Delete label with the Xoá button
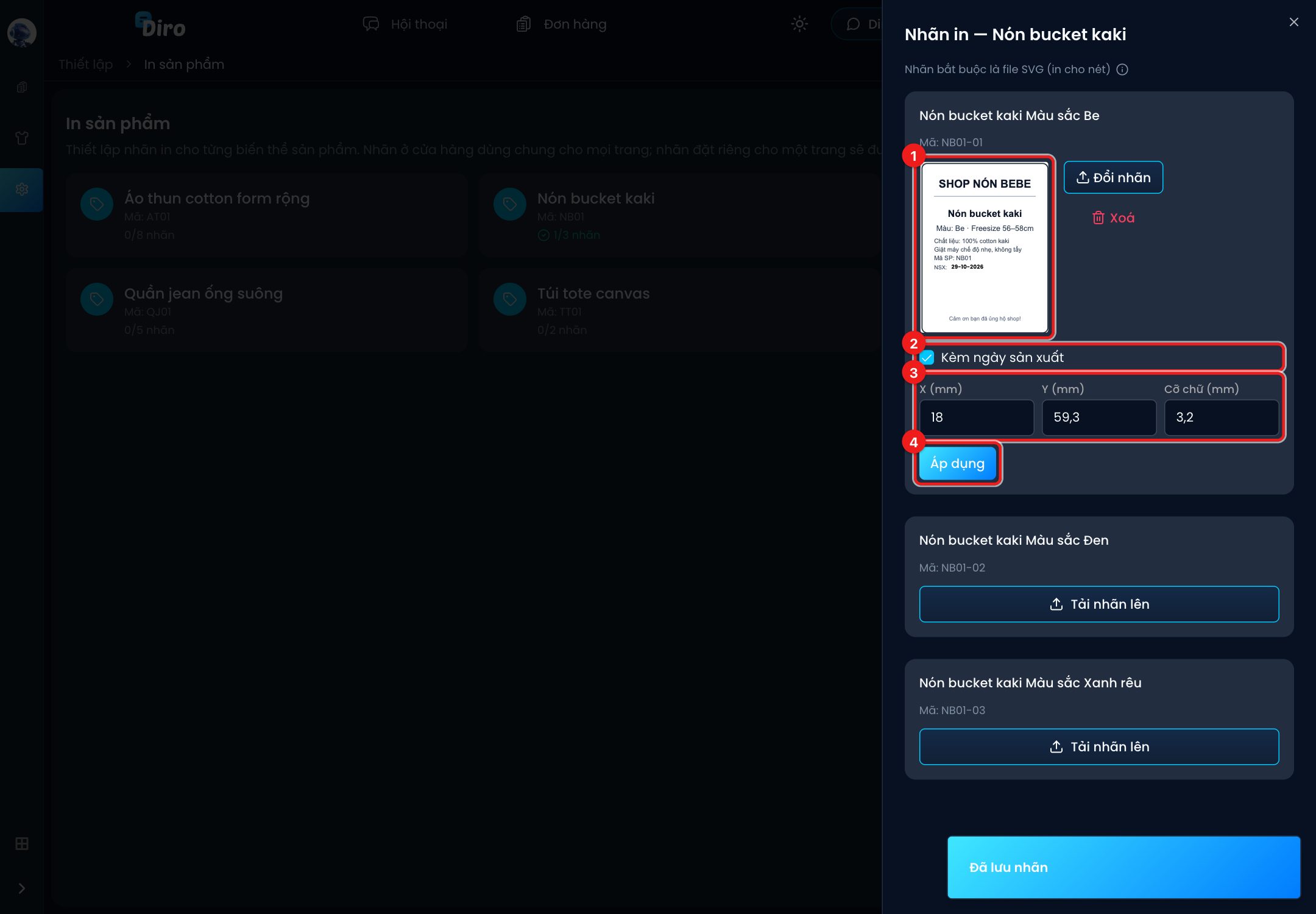Image resolution: width=1316 pixels, height=914 pixels. (x=1113, y=218)
